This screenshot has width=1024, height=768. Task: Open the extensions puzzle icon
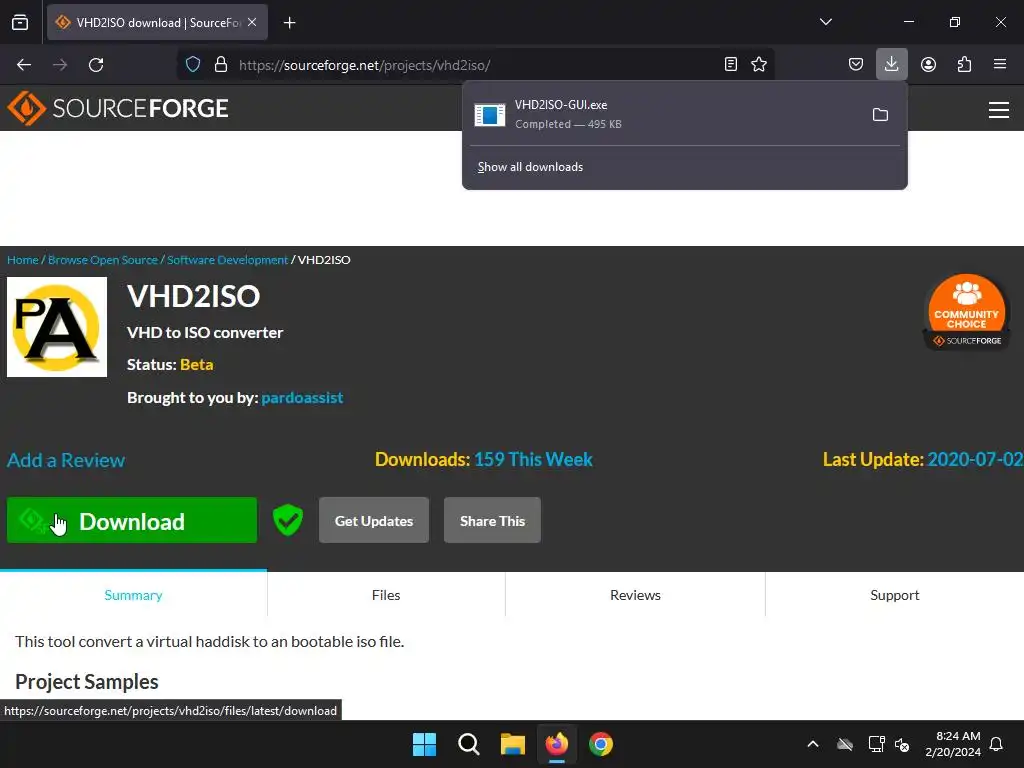coord(964,64)
